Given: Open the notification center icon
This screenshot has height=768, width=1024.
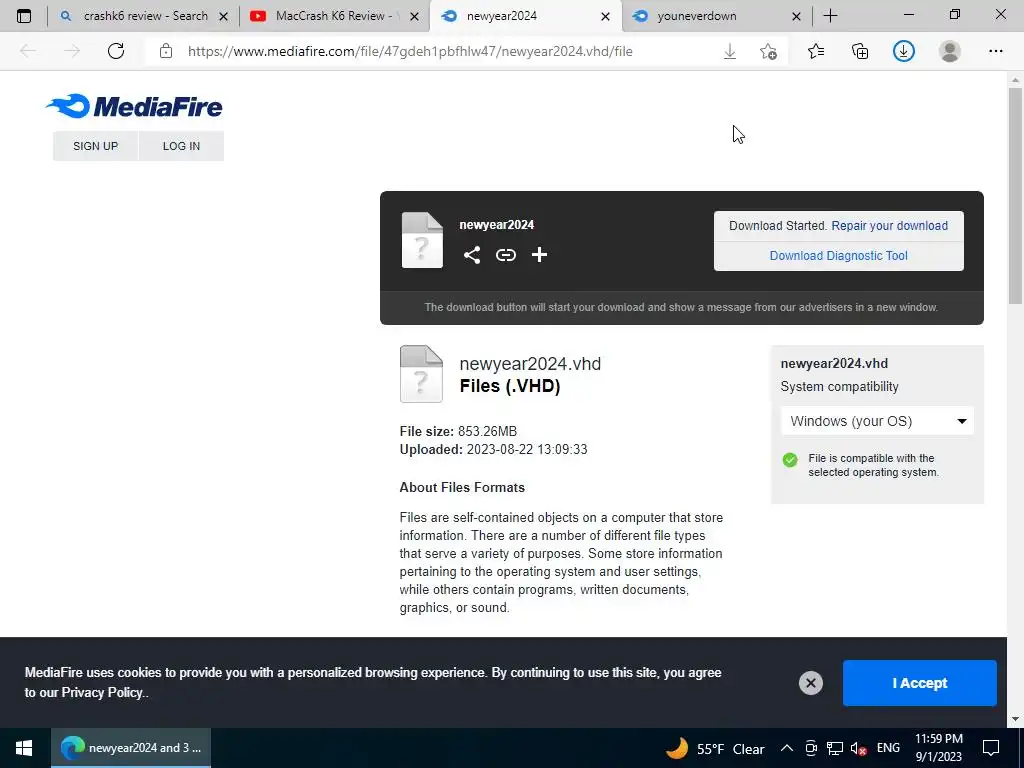Looking at the screenshot, I should pos(991,748).
